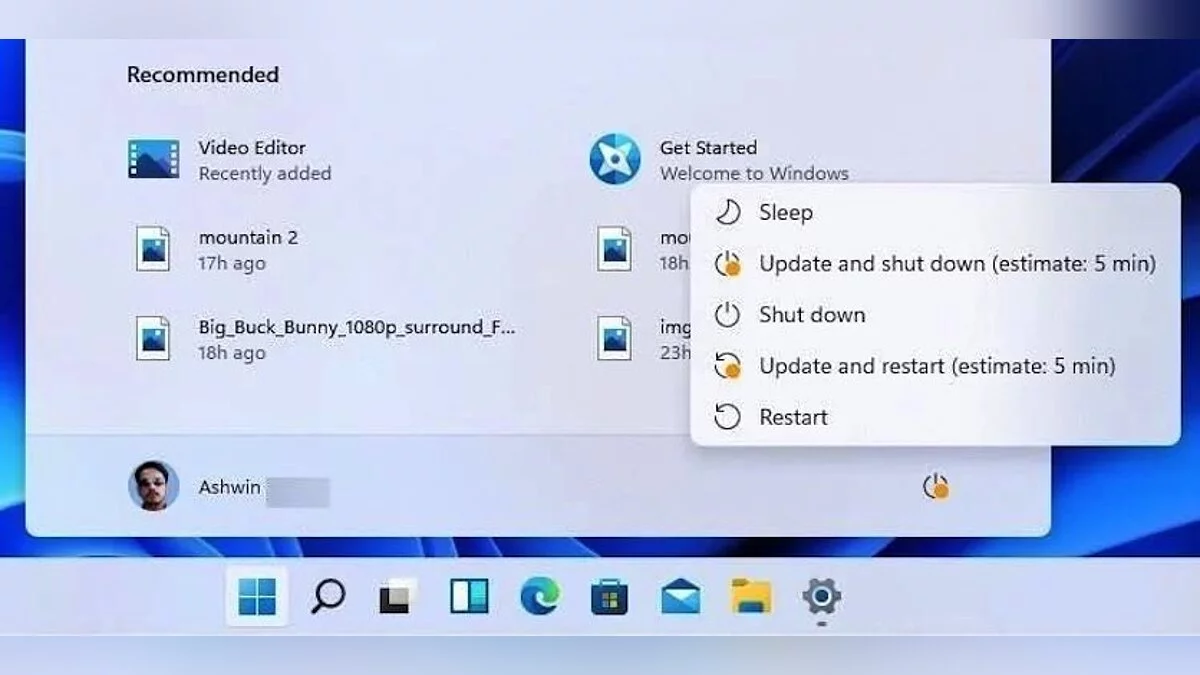This screenshot has width=1200, height=675.
Task: Click the Get Started compass icon
Action: click(615, 159)
